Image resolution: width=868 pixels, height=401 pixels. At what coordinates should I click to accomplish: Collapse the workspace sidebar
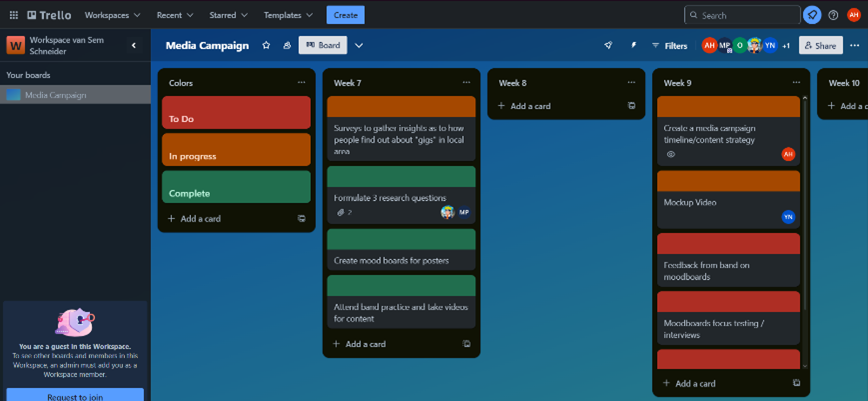coord(134,45)
